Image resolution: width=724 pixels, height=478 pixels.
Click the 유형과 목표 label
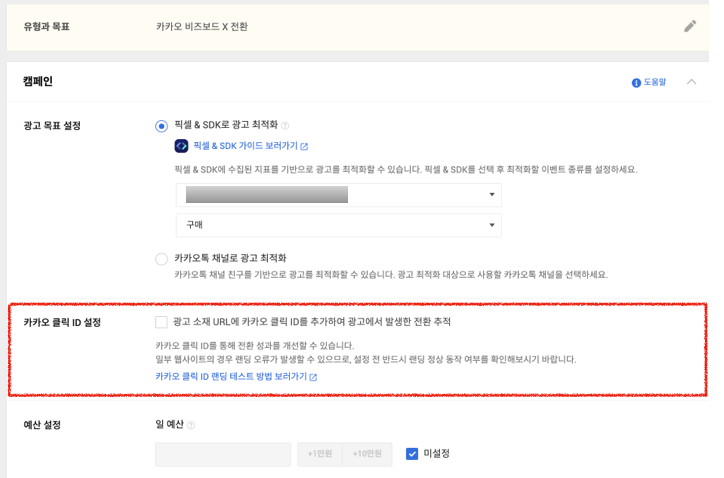pyautogui.click(x=46, y=26)
